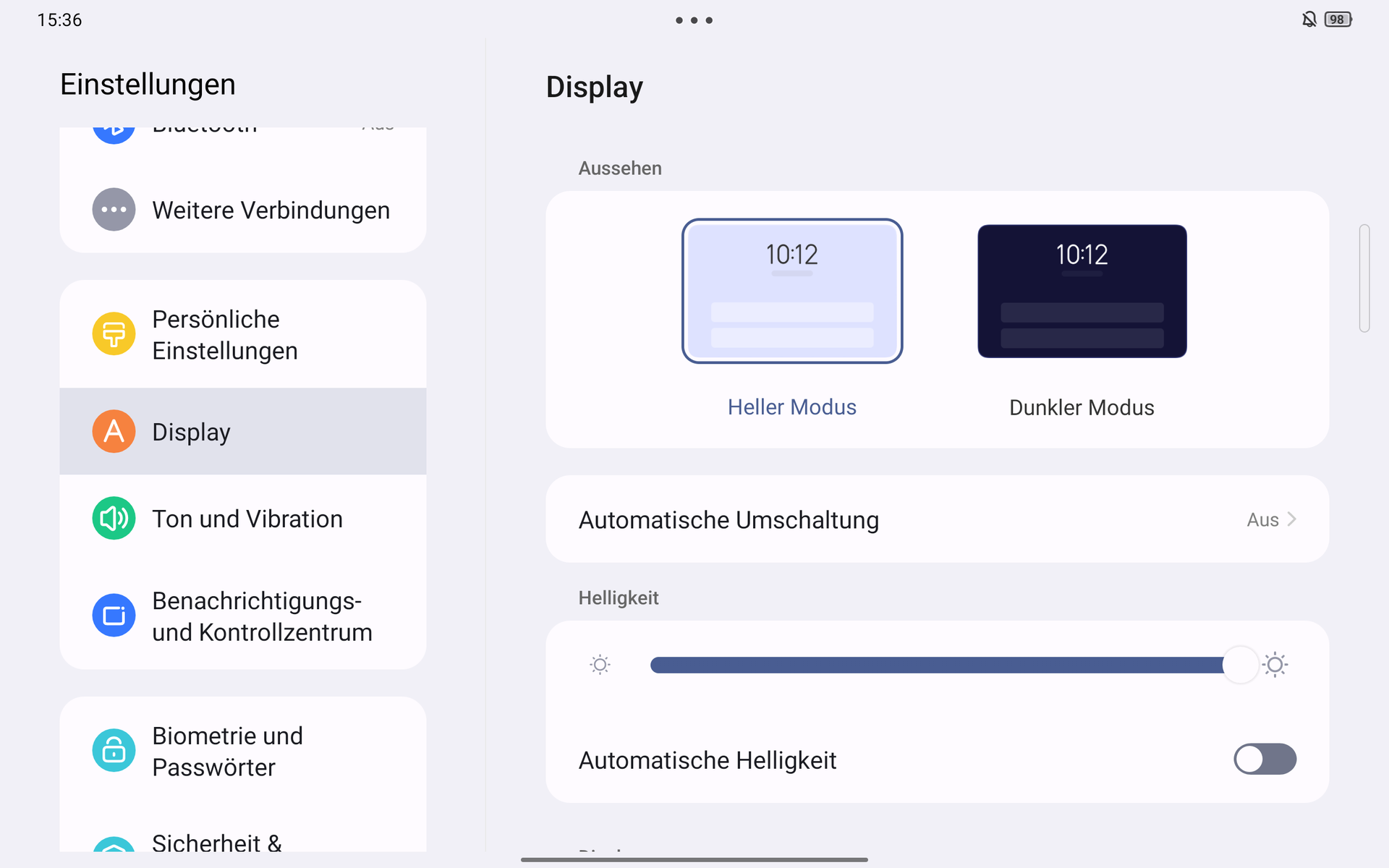Click the Dunkler Modus label
Image resolution: width=1389 pixels, height=868 pixels.
tap(1082, 407)
